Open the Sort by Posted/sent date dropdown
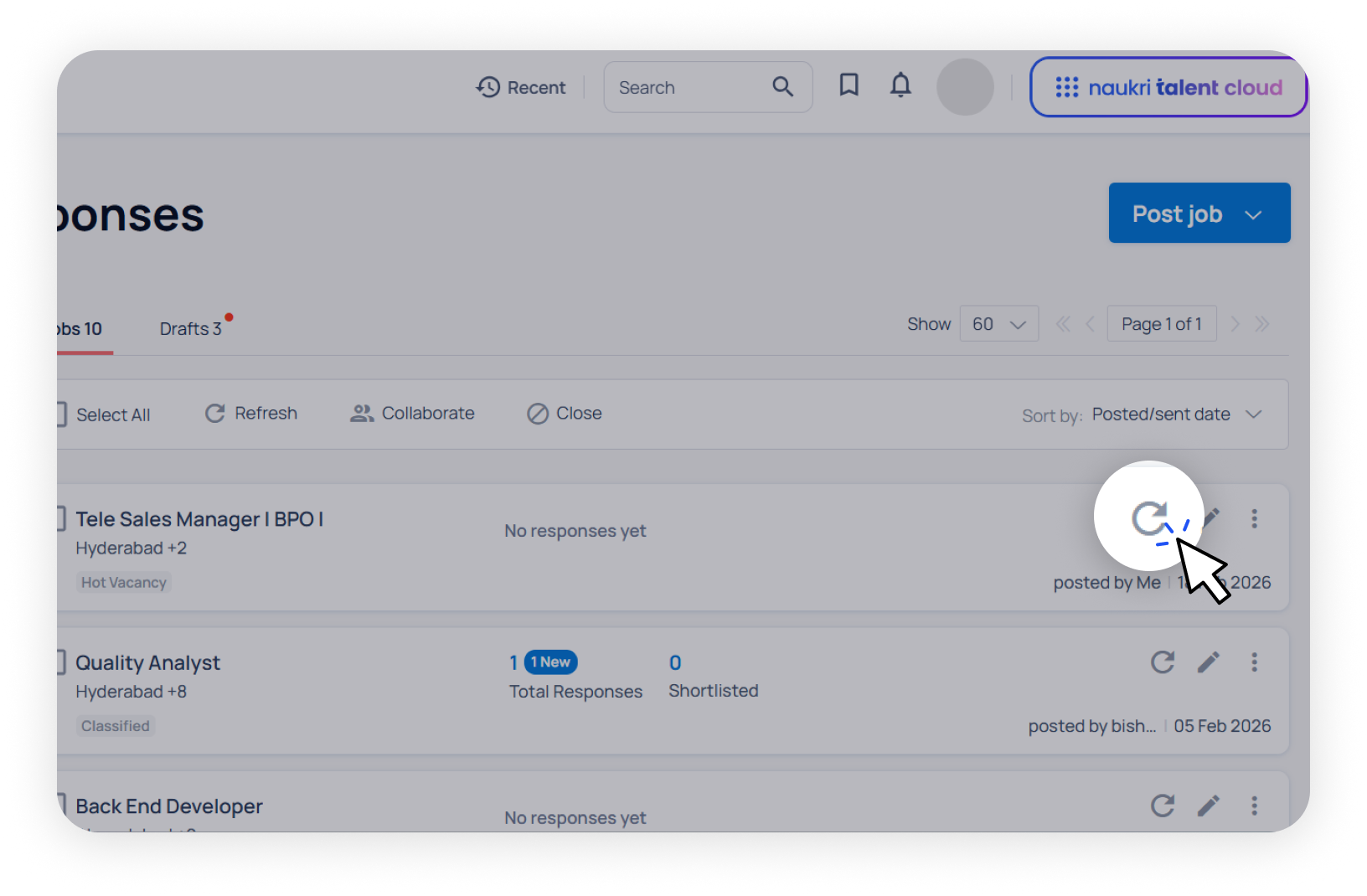The image size is (1367, 896). click(1176, 415)
